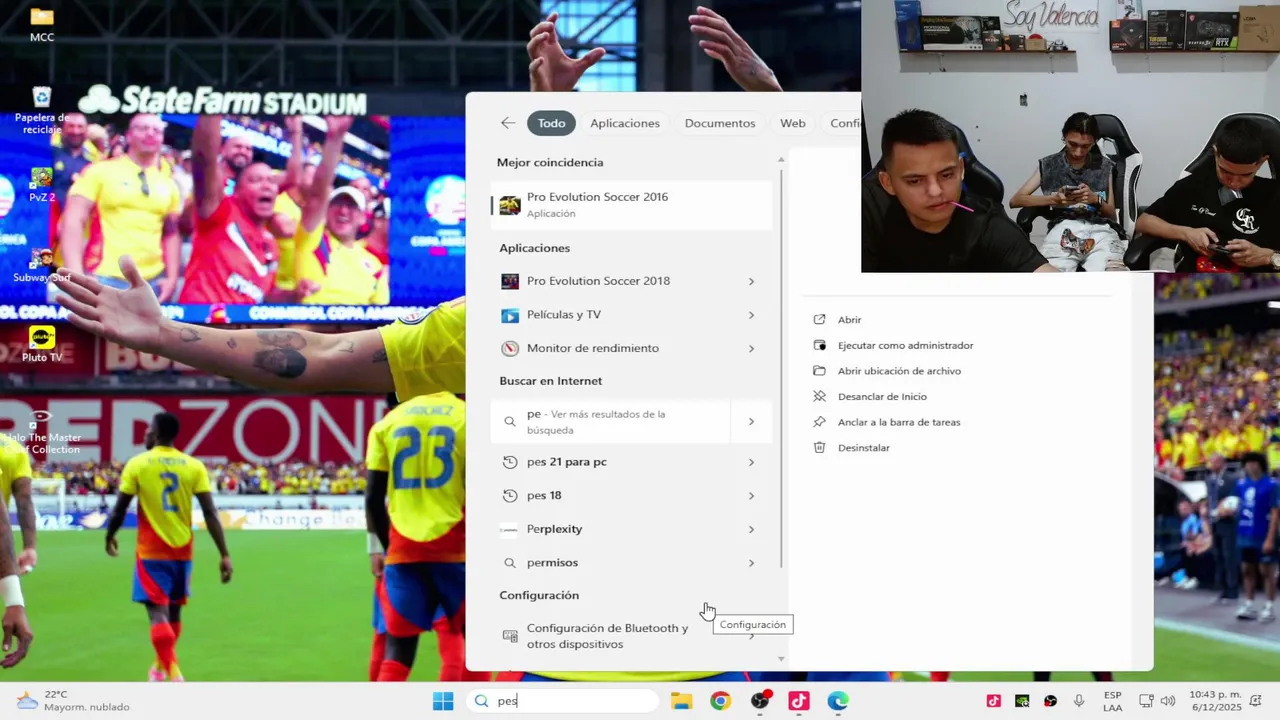Click results list vertical scrollbar
Viewport: 1280px width, 720px height.
point(781,368)
